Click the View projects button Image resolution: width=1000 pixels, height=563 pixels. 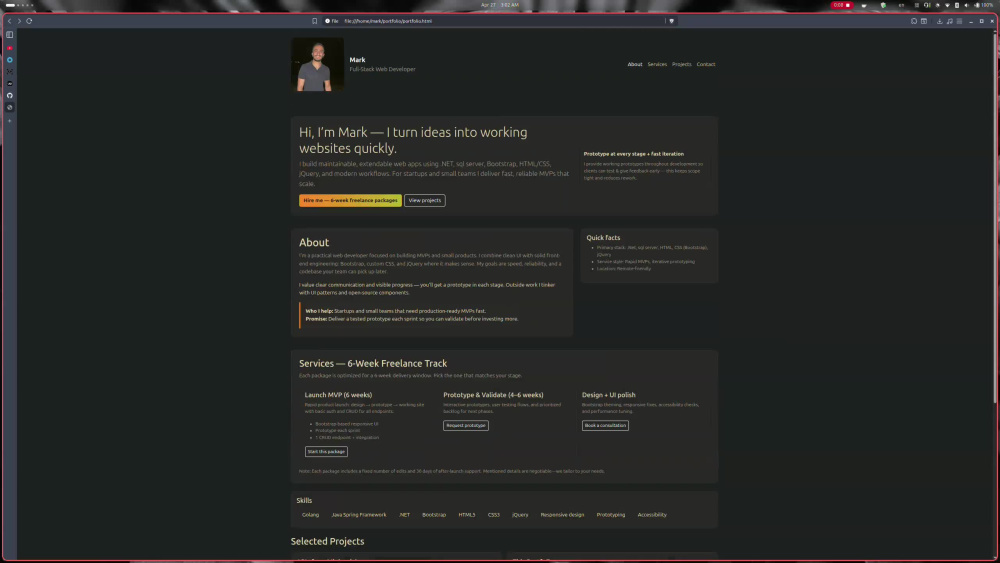(x=425, y=200)
